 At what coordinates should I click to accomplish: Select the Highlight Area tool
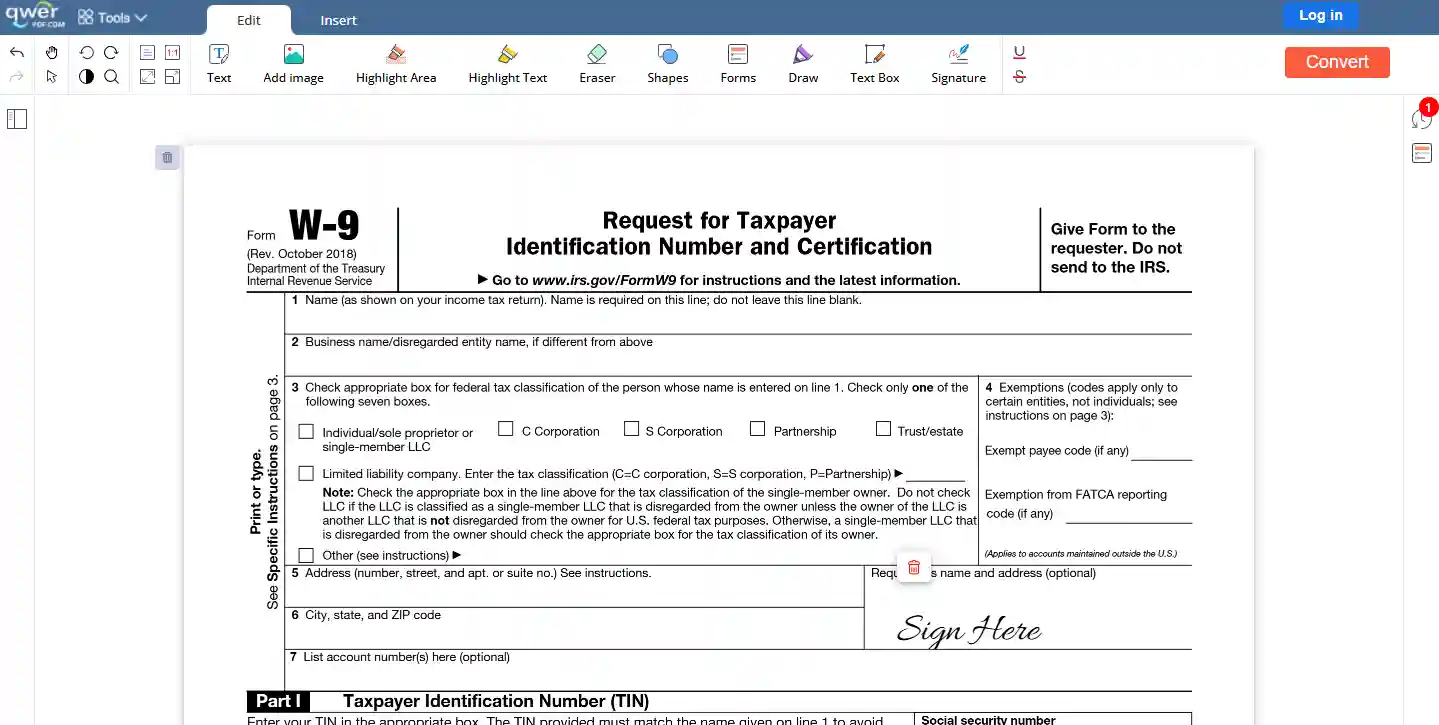(x=396, y=64)
